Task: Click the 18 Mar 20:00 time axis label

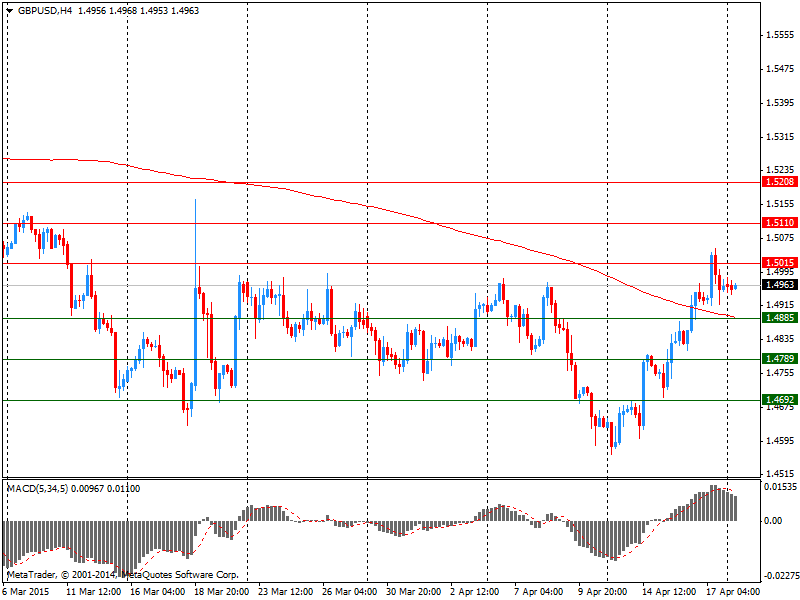Action: pos(222,592)
